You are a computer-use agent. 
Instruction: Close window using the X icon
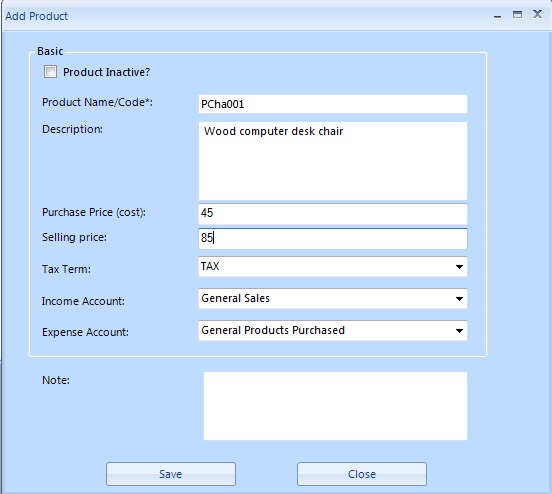[537, 14]
